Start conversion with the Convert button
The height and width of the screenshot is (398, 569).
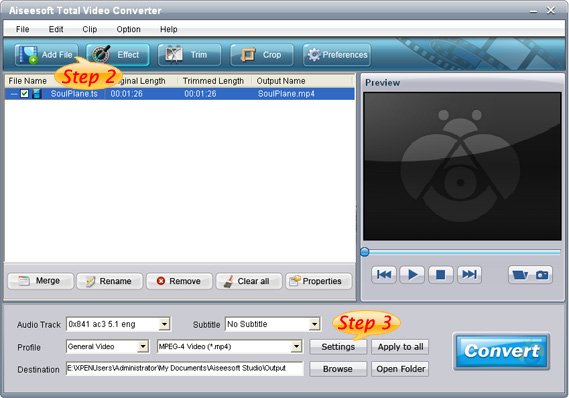point(502,351)
